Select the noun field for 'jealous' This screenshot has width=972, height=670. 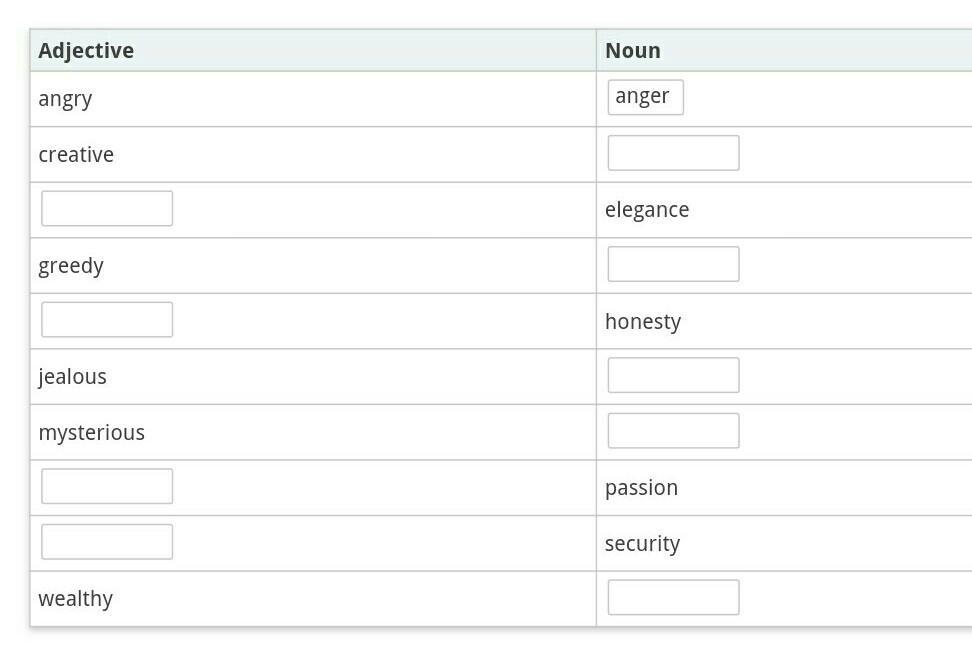coord(673,375)
